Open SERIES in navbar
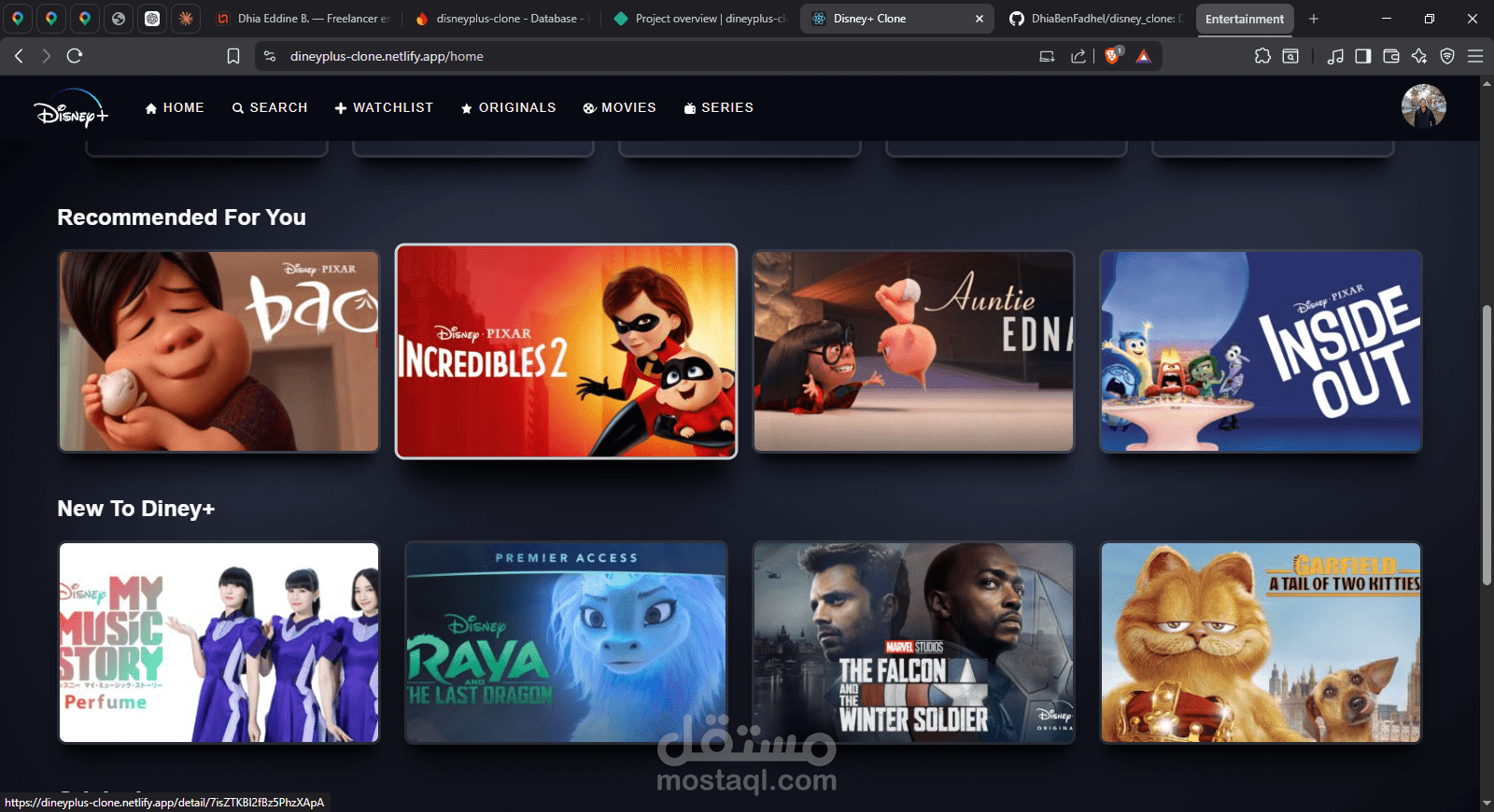Screen dimensions: 1494x812 click(x=718, y=107)
